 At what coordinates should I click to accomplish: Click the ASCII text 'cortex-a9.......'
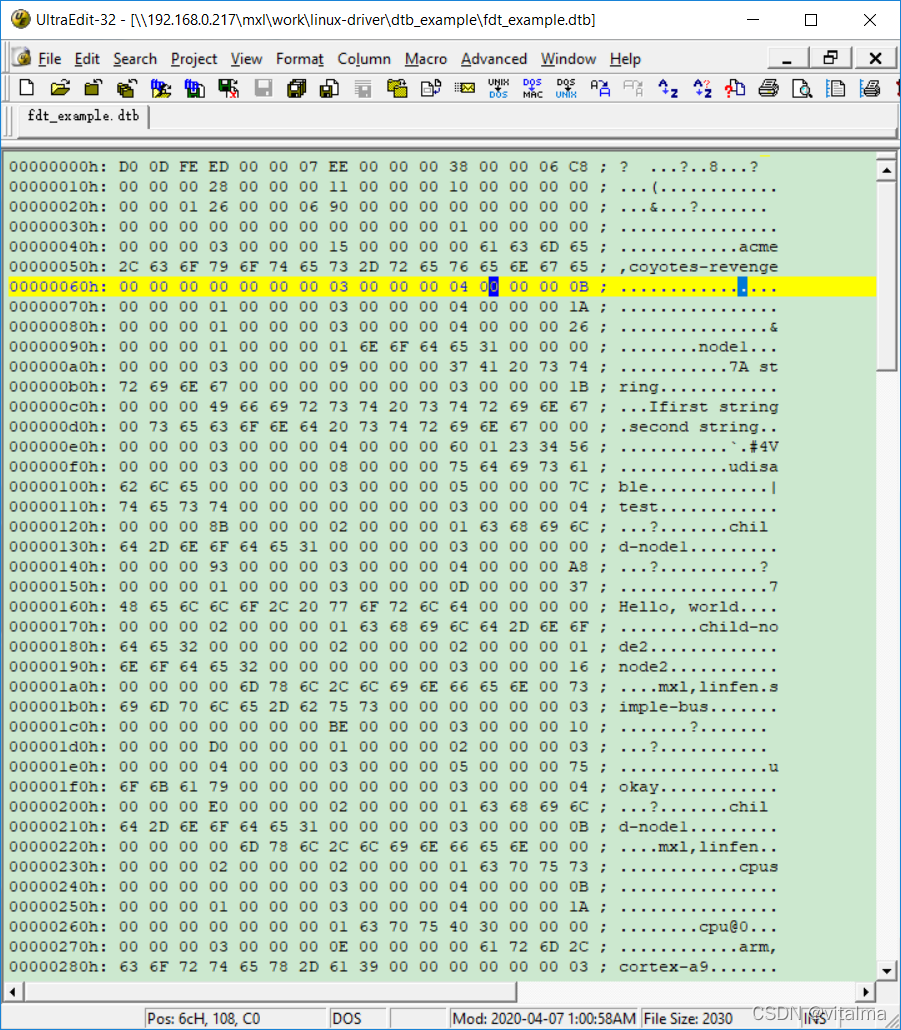[698, 967]
